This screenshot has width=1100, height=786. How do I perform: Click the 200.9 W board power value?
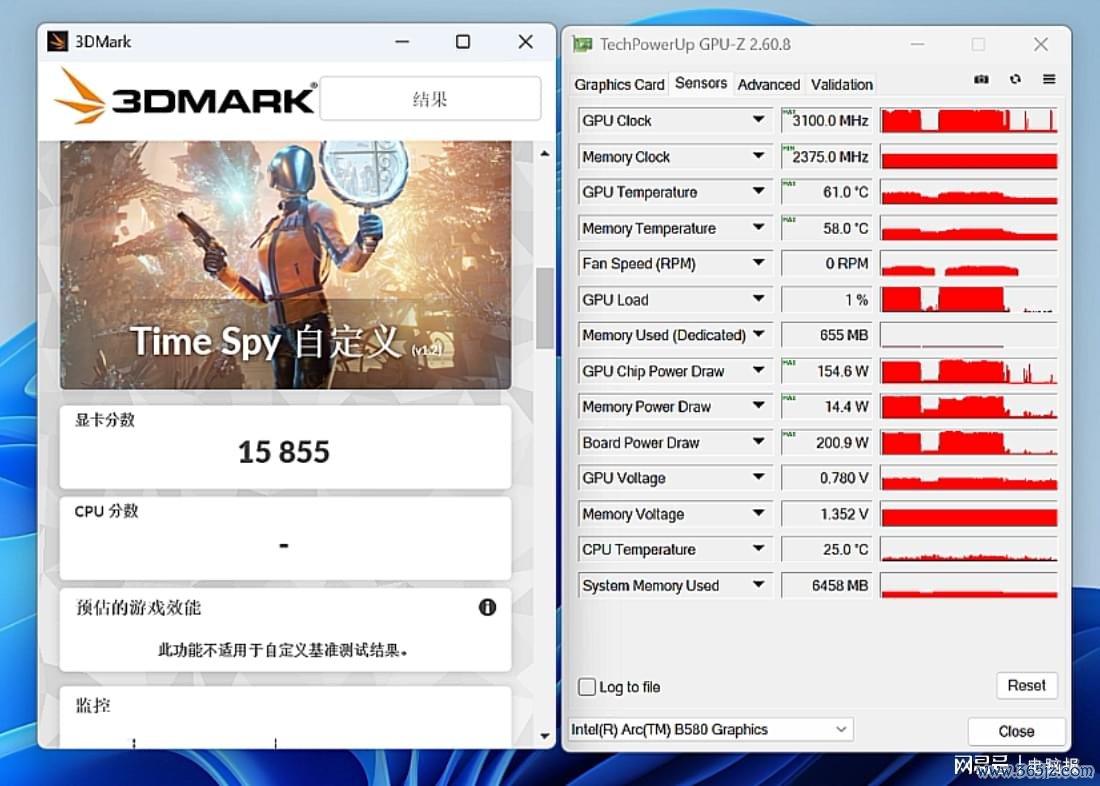point(842,443)
